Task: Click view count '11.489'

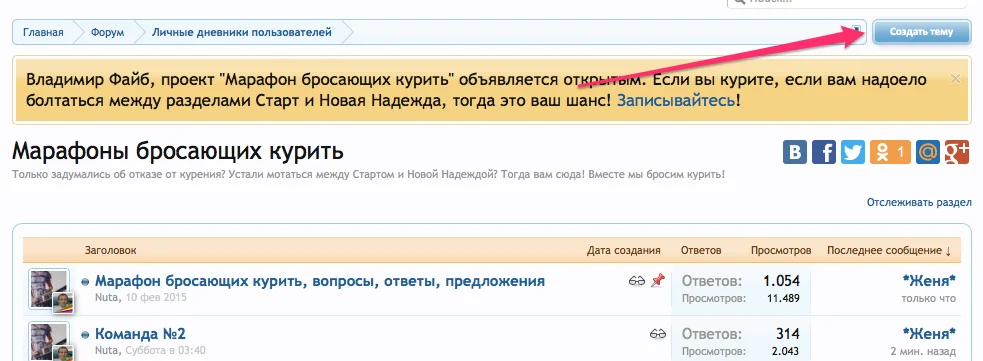Action: (x=783, y=298)
